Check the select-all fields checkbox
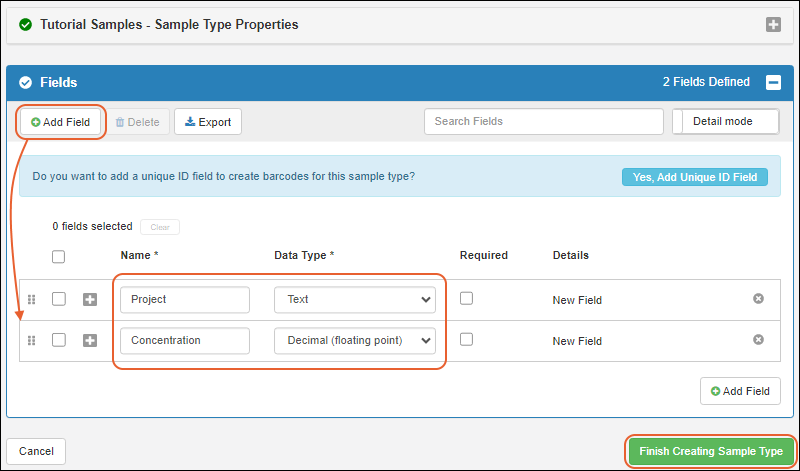The height and width of the screenshot is (471, 800). coord(59,256)
